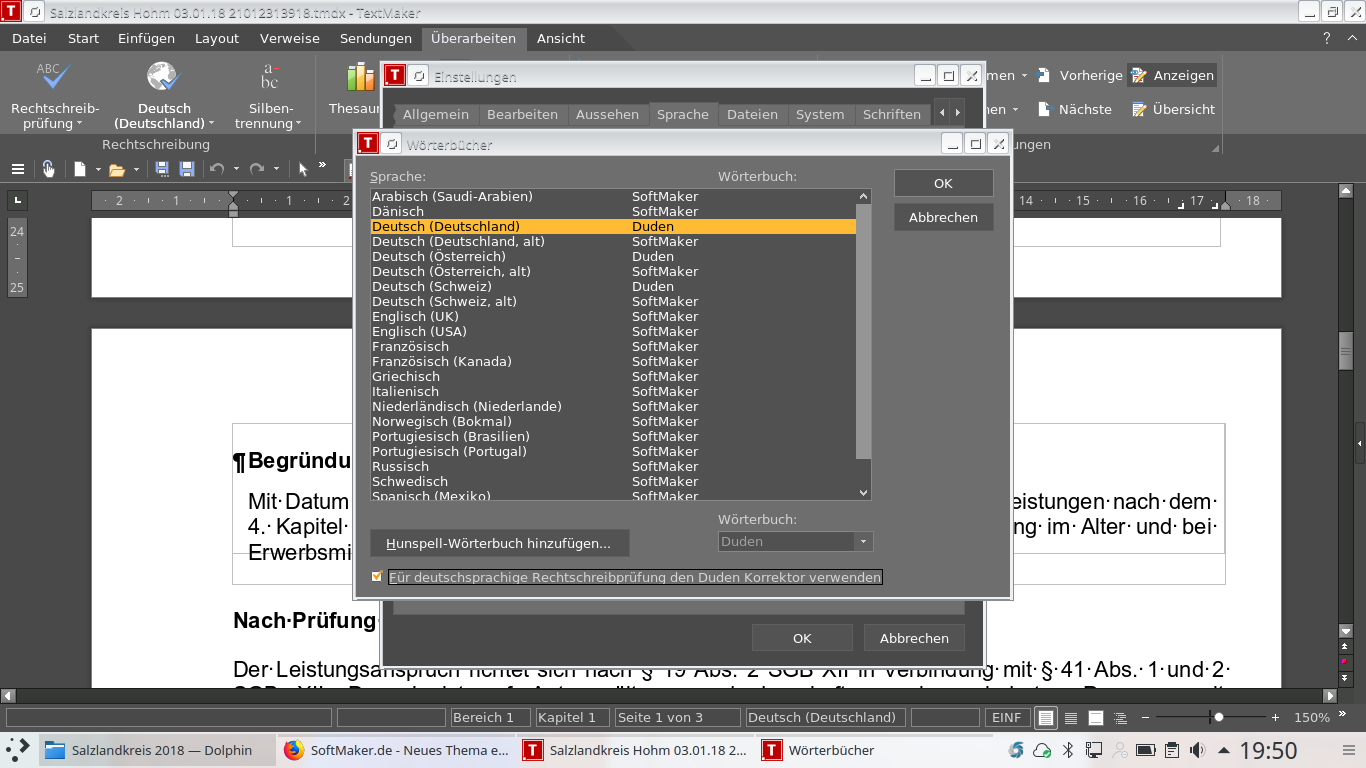Screen dimensions: 1366x768
Task: Open the Thesaurus books icon
Action: pyautogui.click(x=360, y=78)
